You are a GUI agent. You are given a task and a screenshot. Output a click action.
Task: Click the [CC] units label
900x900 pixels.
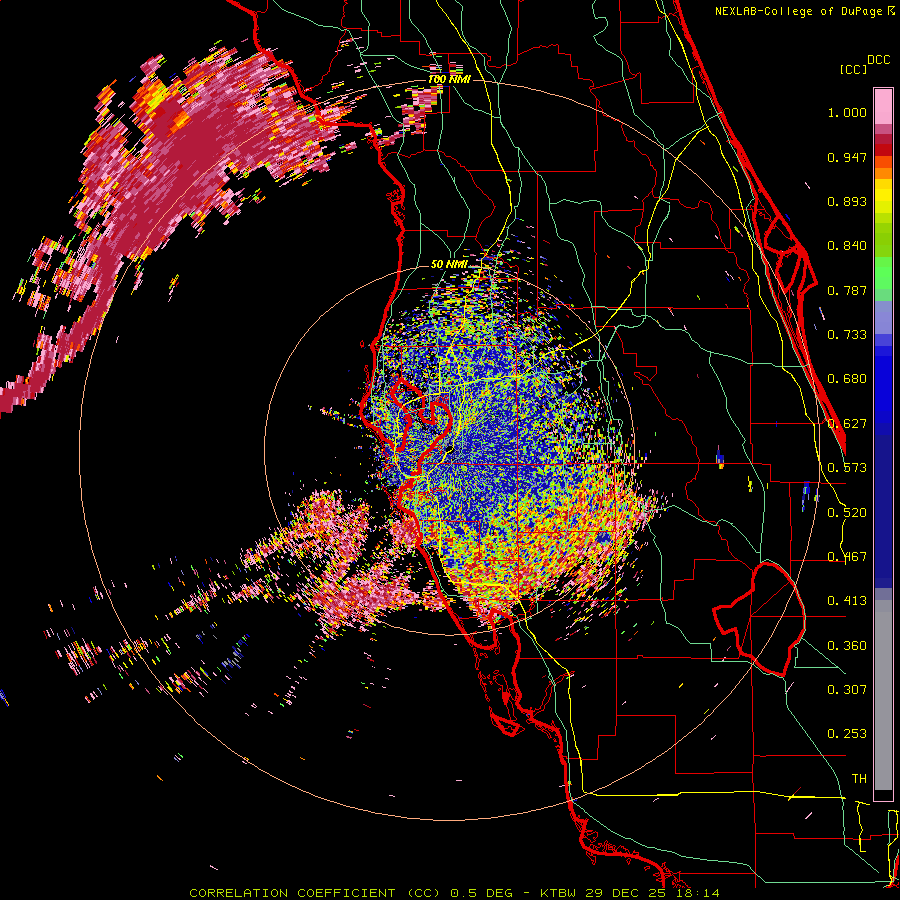click(x=853, y=69)
